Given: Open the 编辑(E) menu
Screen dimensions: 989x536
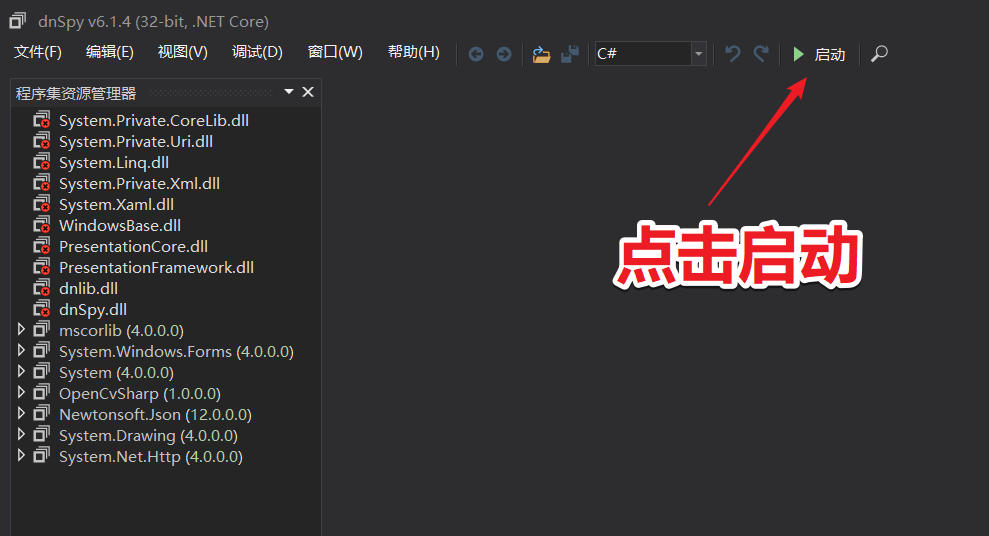Looking at the screenshot, I should tap(110, 52).
